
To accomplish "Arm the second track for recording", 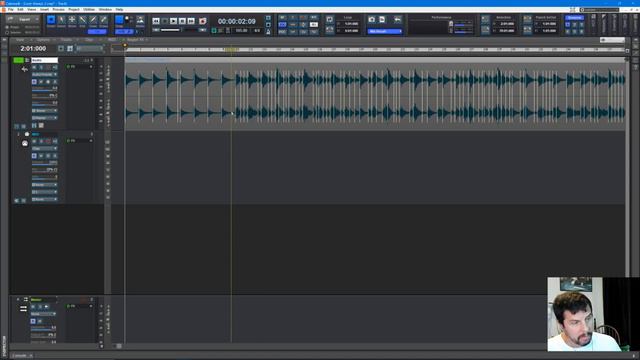I will click(48, 141).
